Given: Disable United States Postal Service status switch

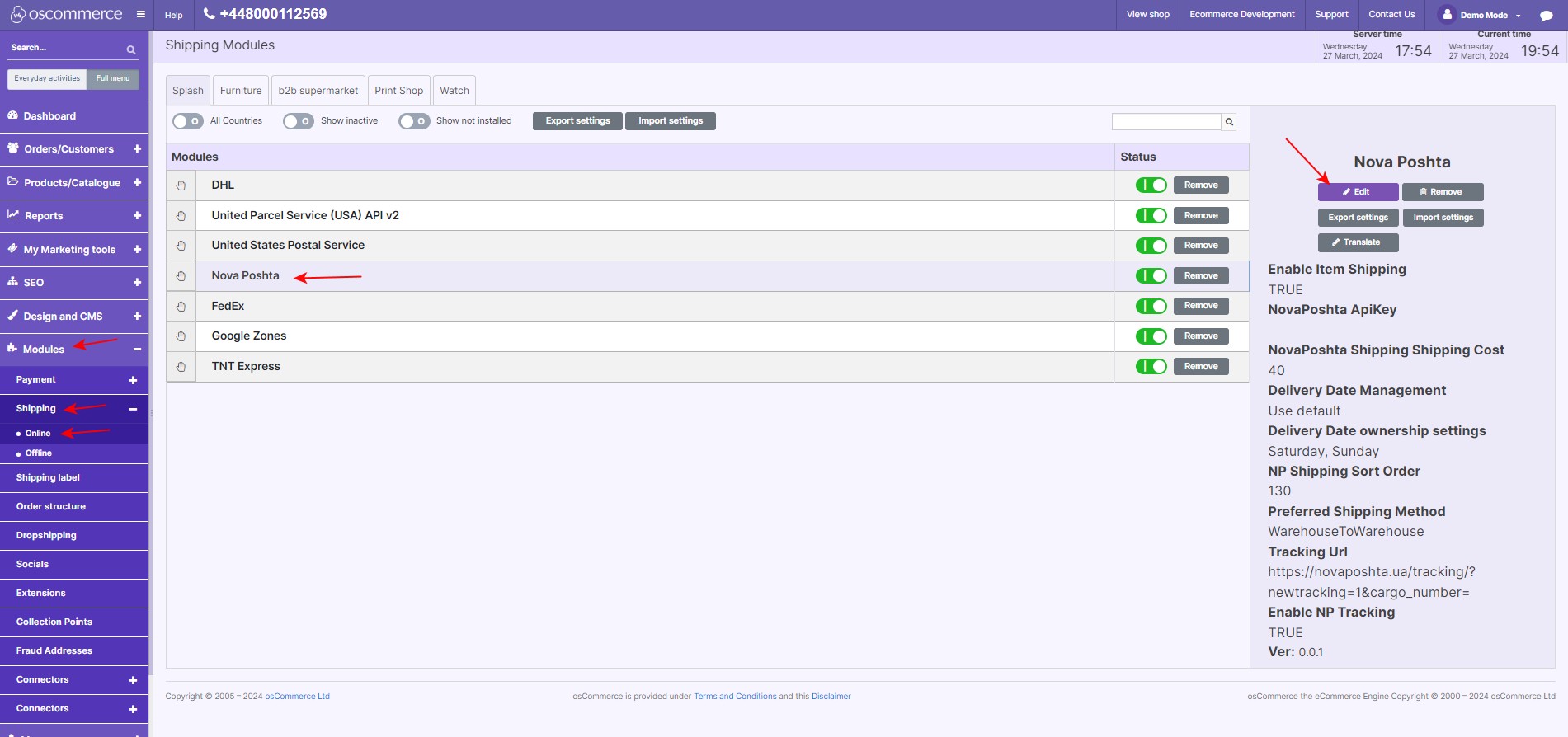Looking at the screenshot, I should tap(1151, 246).
